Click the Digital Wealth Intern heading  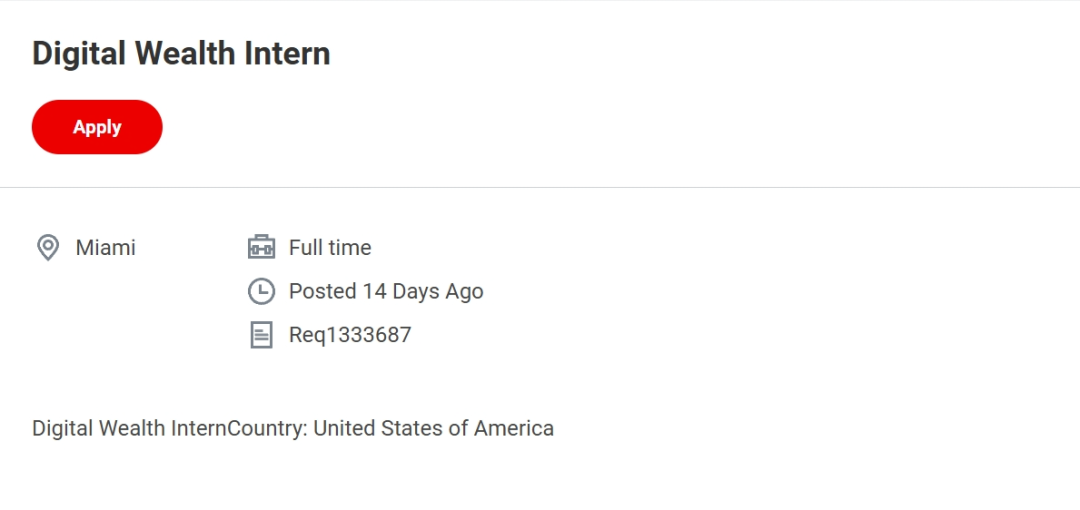(181, 53)
